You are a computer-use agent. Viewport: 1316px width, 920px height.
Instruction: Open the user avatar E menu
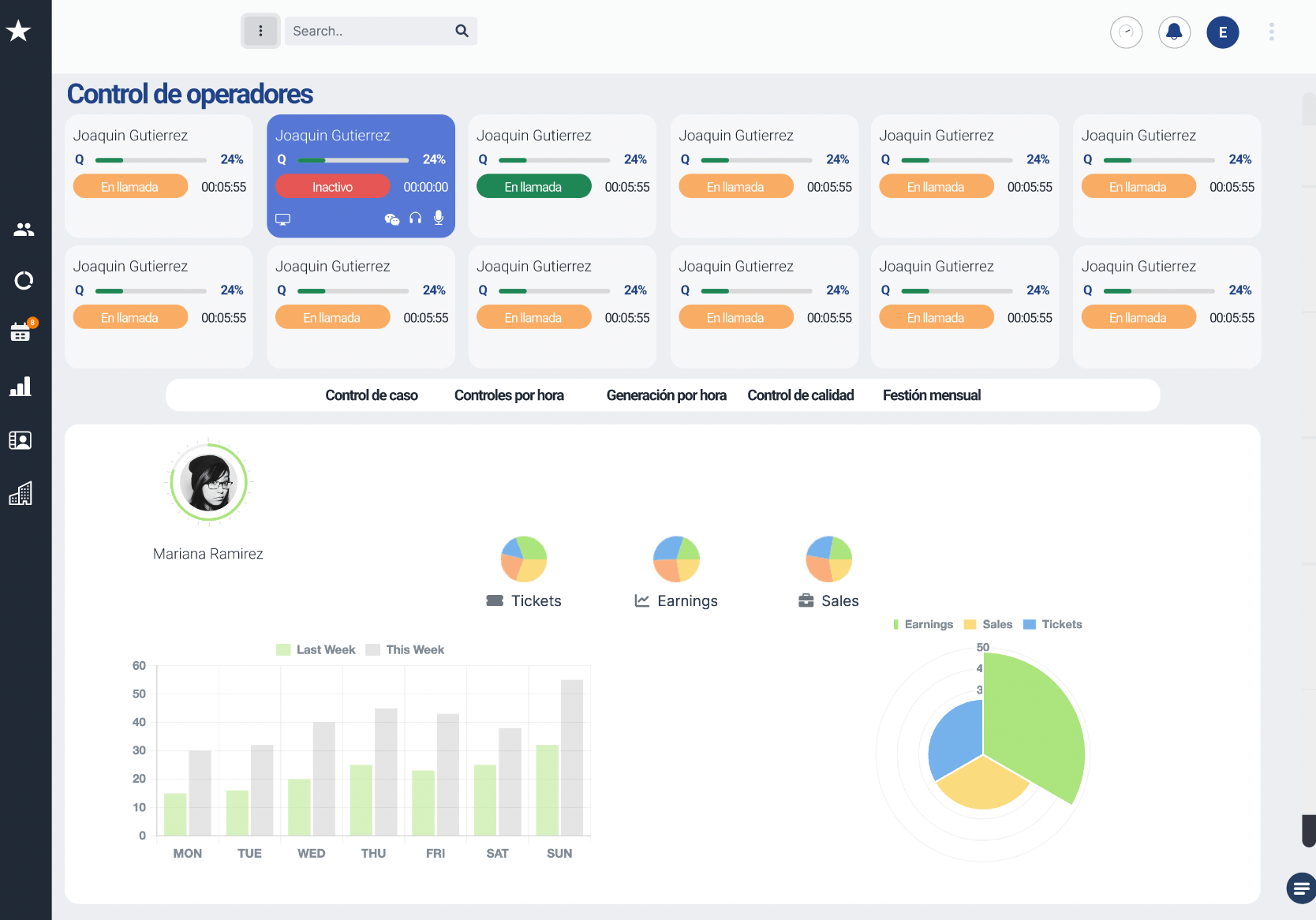(x=1222, y=32)
